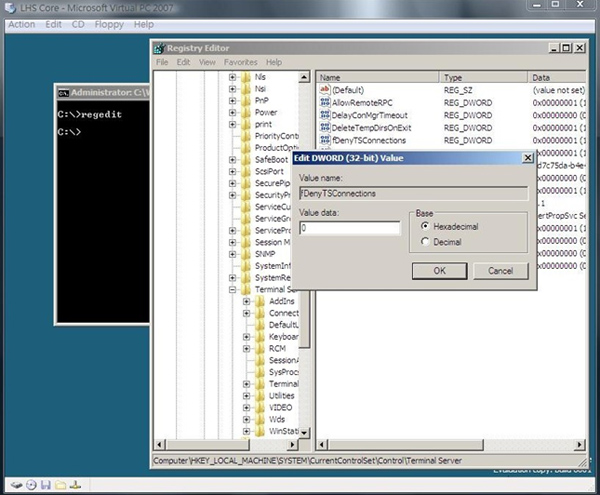Click the Registry Editor title bar icon
Viewport: 600px width, 495px height.
[160, 48]
